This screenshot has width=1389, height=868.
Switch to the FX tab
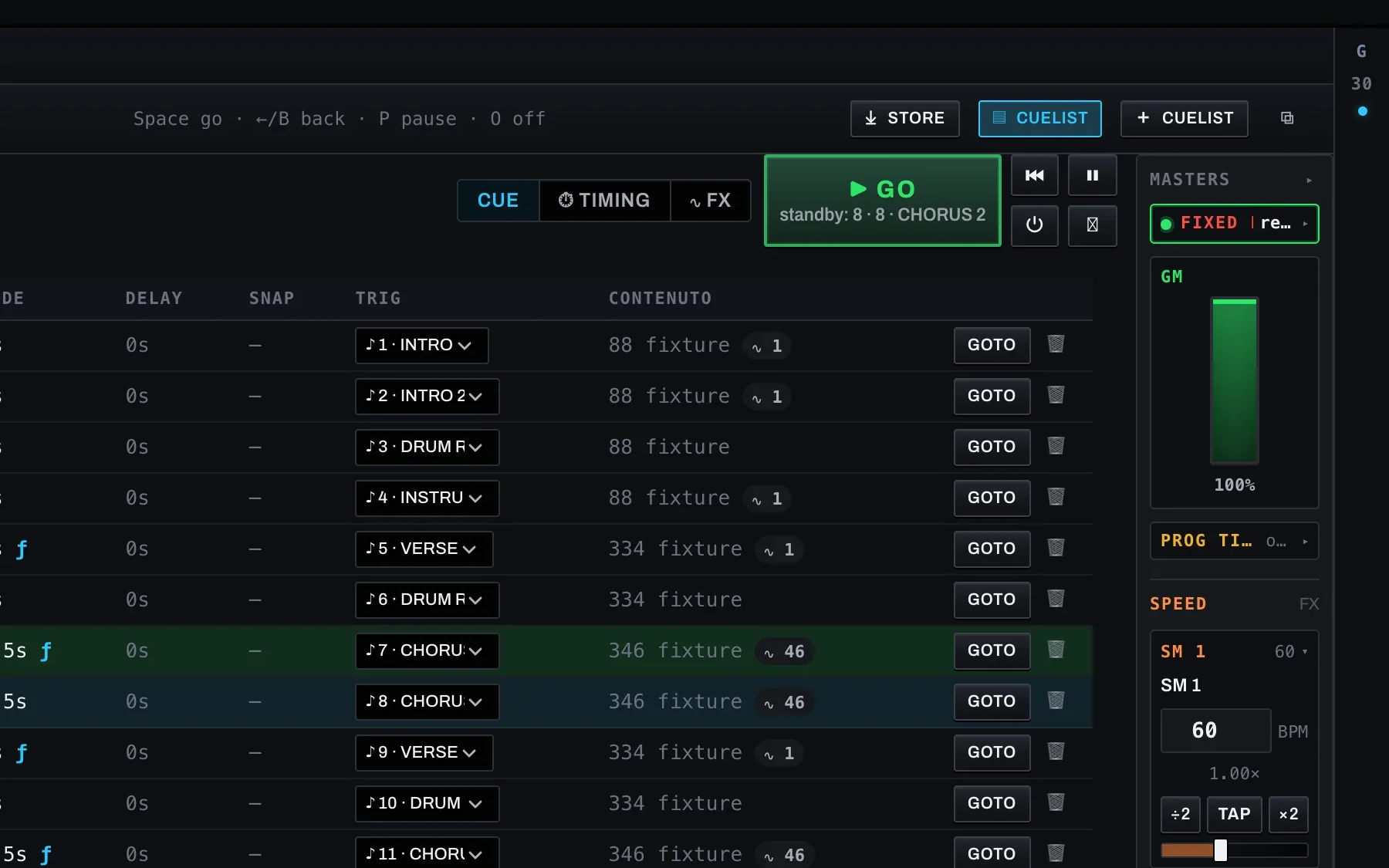710,201
